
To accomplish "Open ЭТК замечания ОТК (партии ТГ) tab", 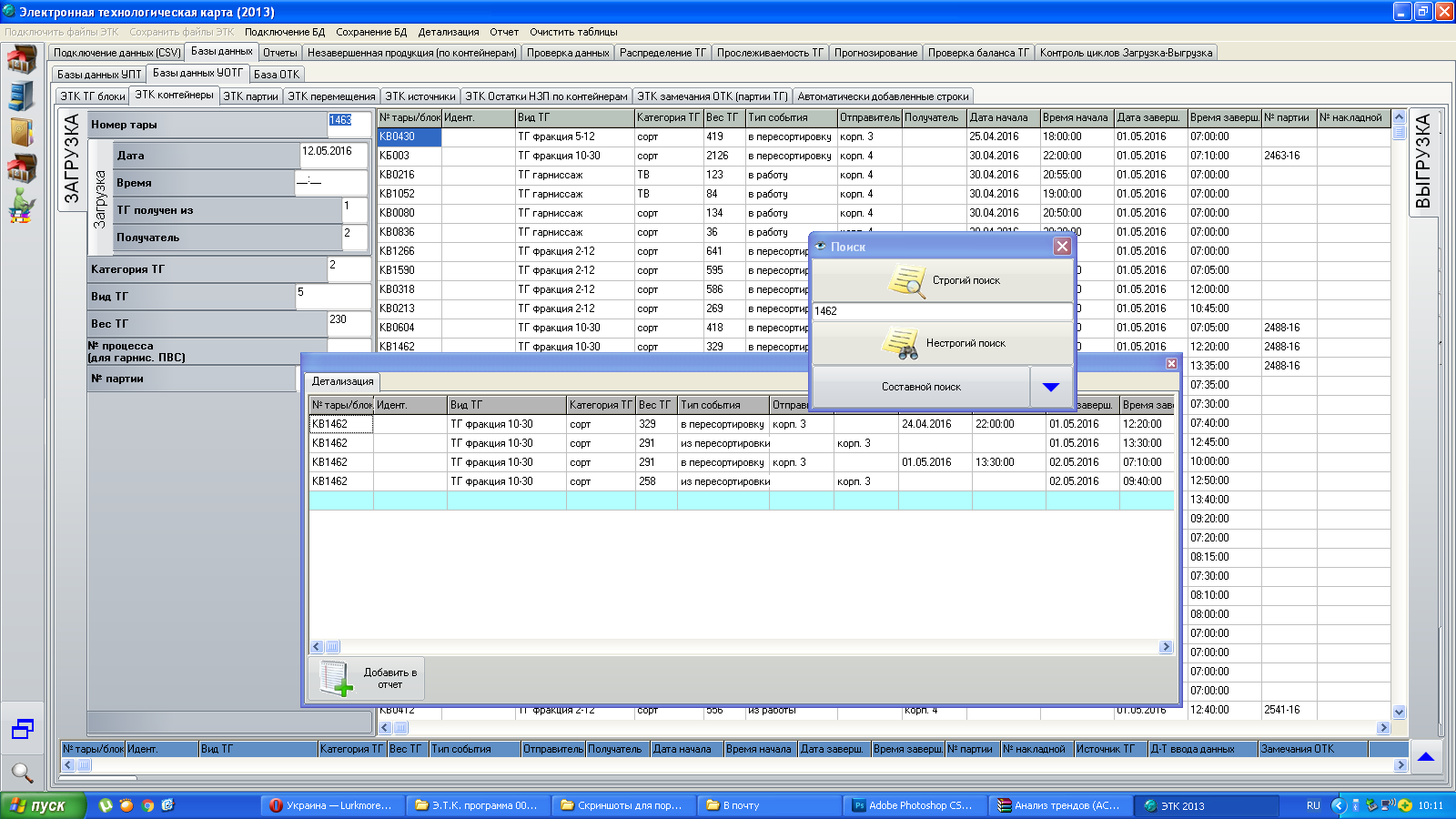I will [713, 96].
